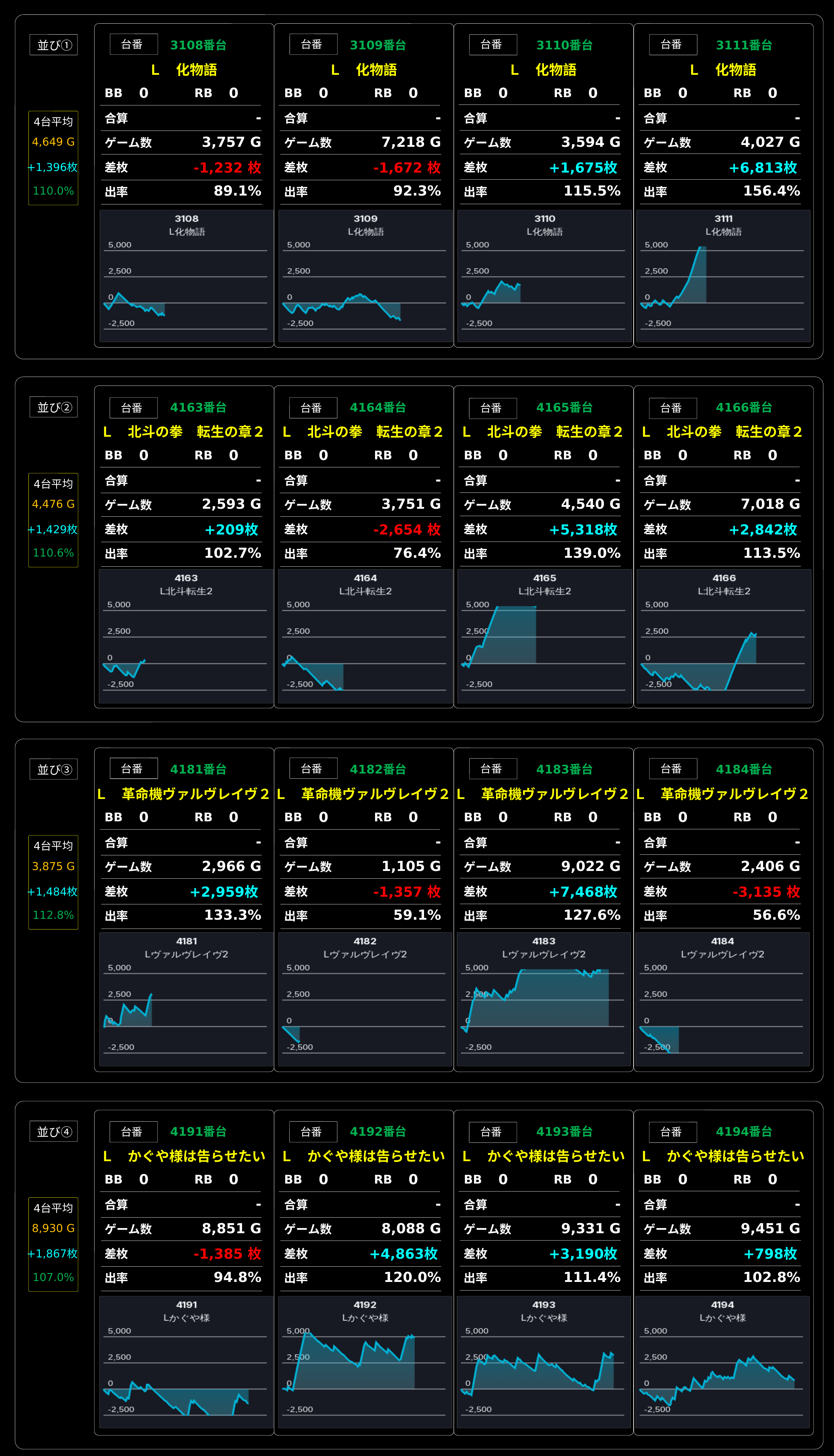The width and height of the screenshot is (834, 1456).
Task: Click the payout rate 156.4%
Action: click(x=771, y=191)
